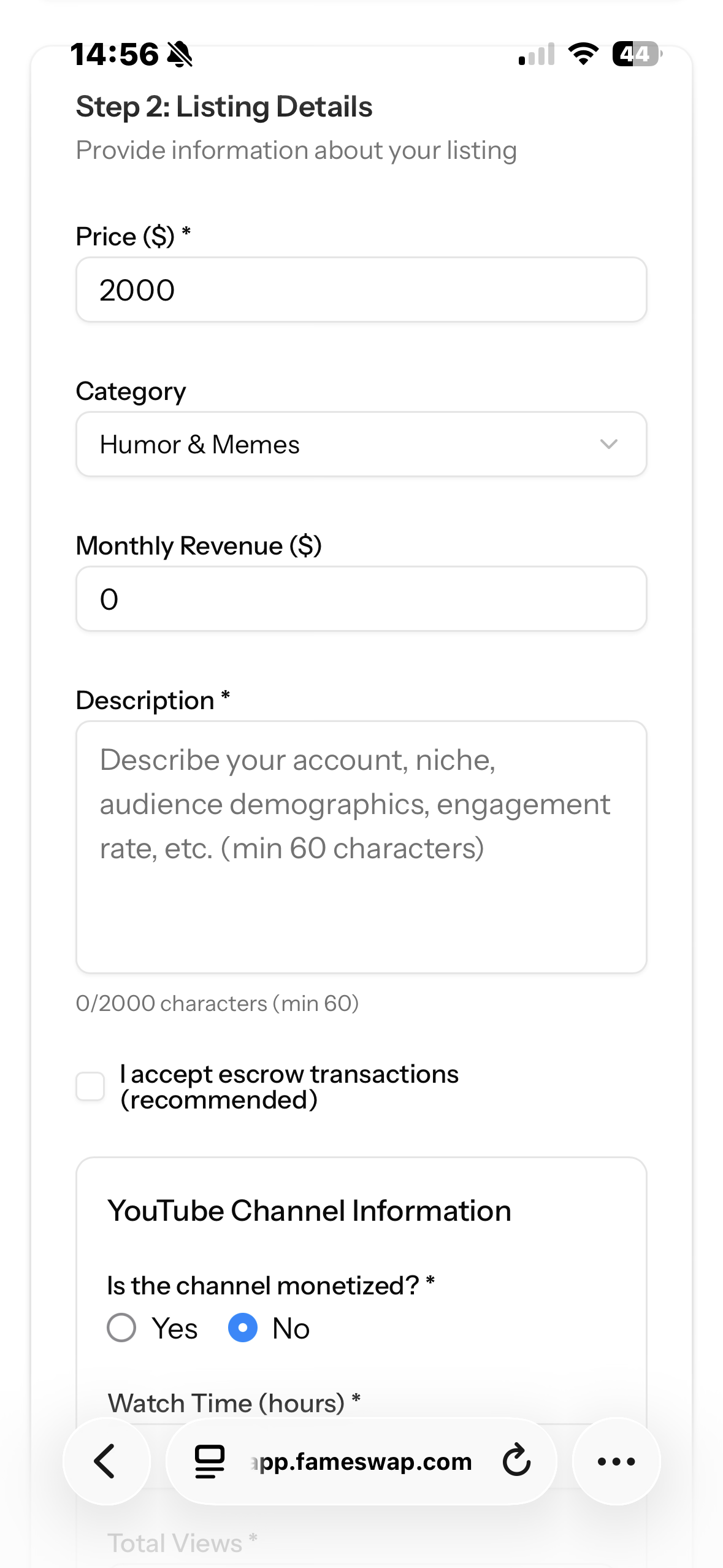Check the accept escrow transactions box
723x1568 pixels.
click(90, 1086)
